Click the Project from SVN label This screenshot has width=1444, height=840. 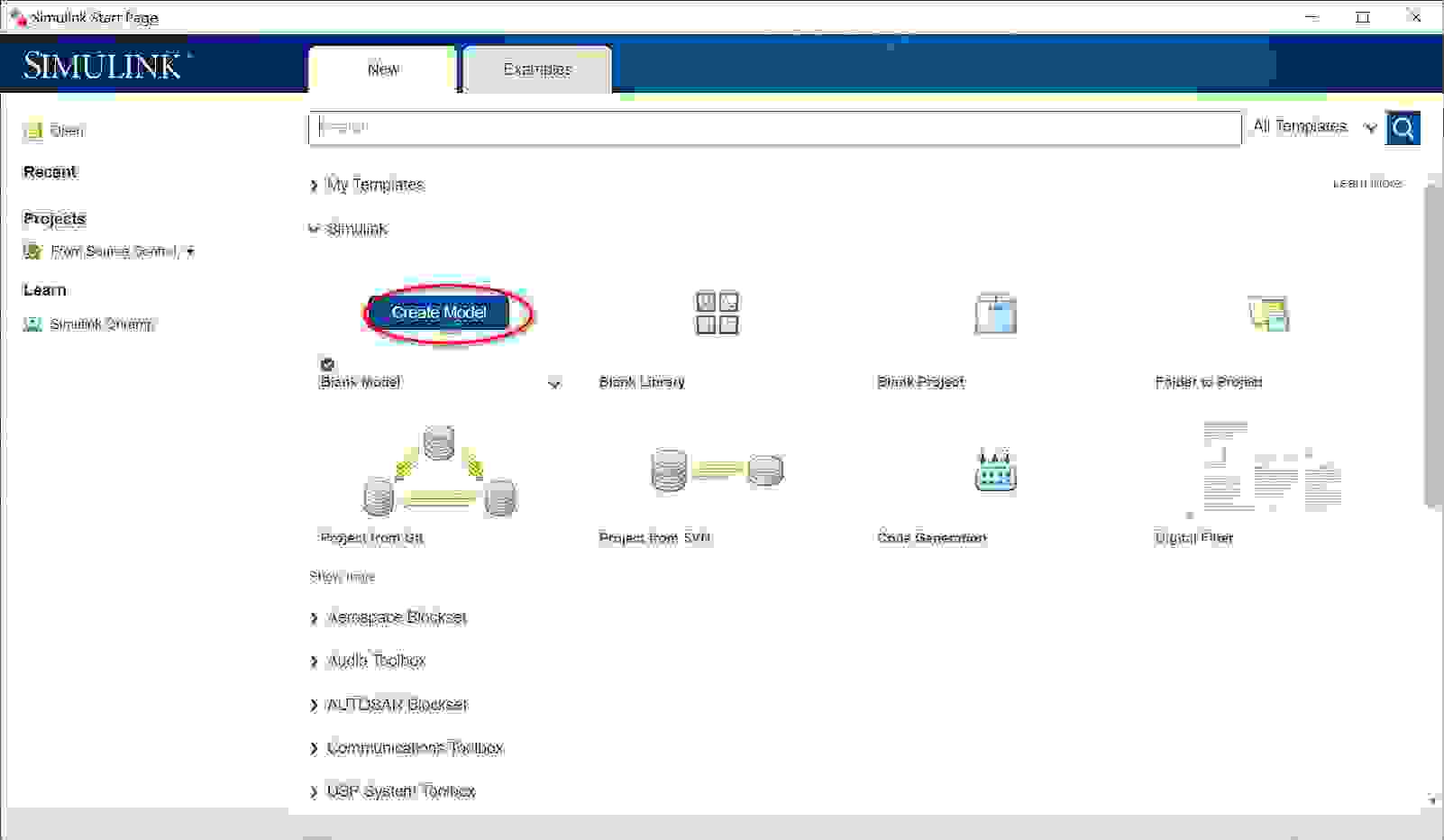tap(655, 538)
